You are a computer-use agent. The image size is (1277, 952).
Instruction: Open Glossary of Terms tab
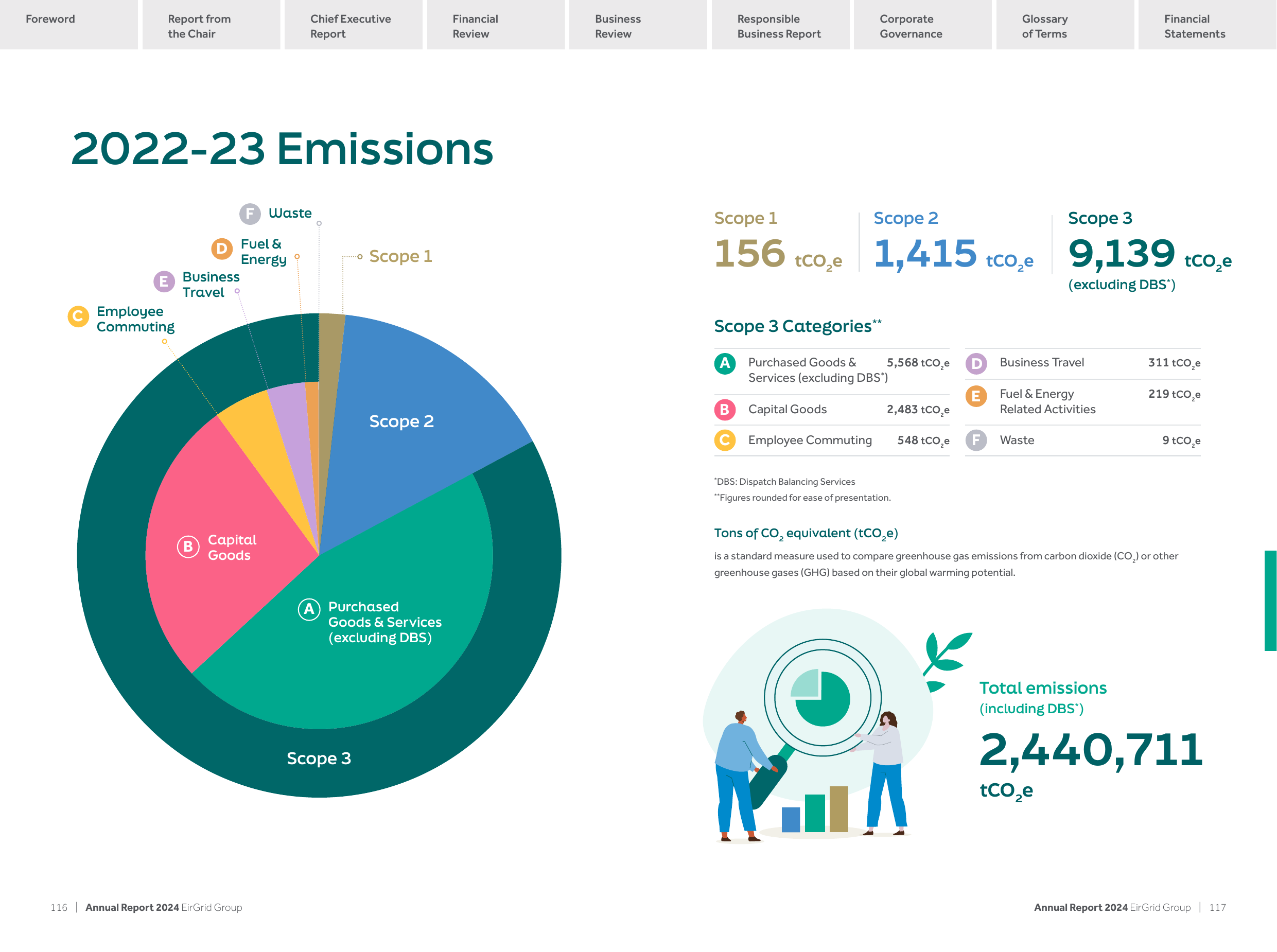(1065, 24)
